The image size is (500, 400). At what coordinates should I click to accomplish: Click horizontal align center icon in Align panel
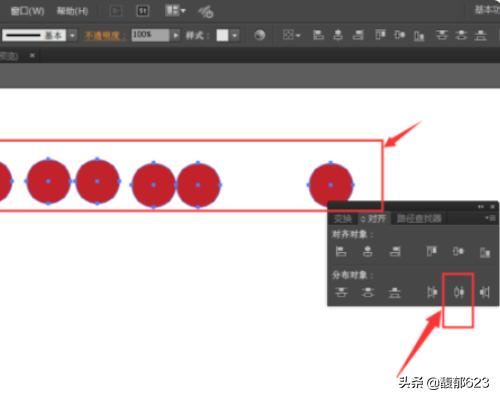(368, 251)
